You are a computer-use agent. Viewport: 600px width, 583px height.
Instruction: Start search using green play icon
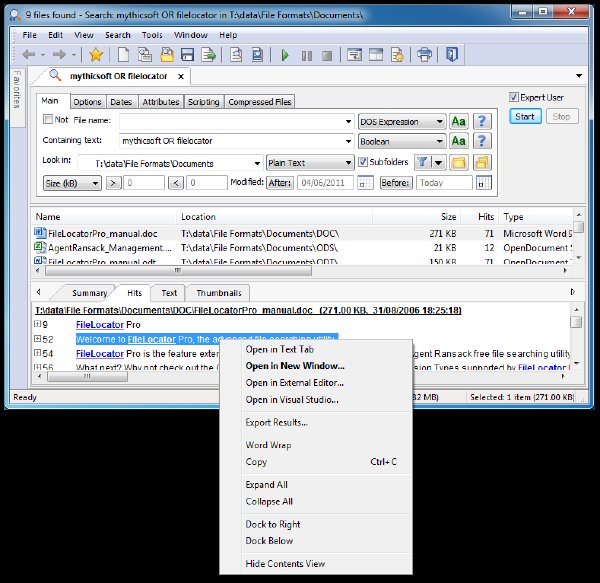click(285, 55)
